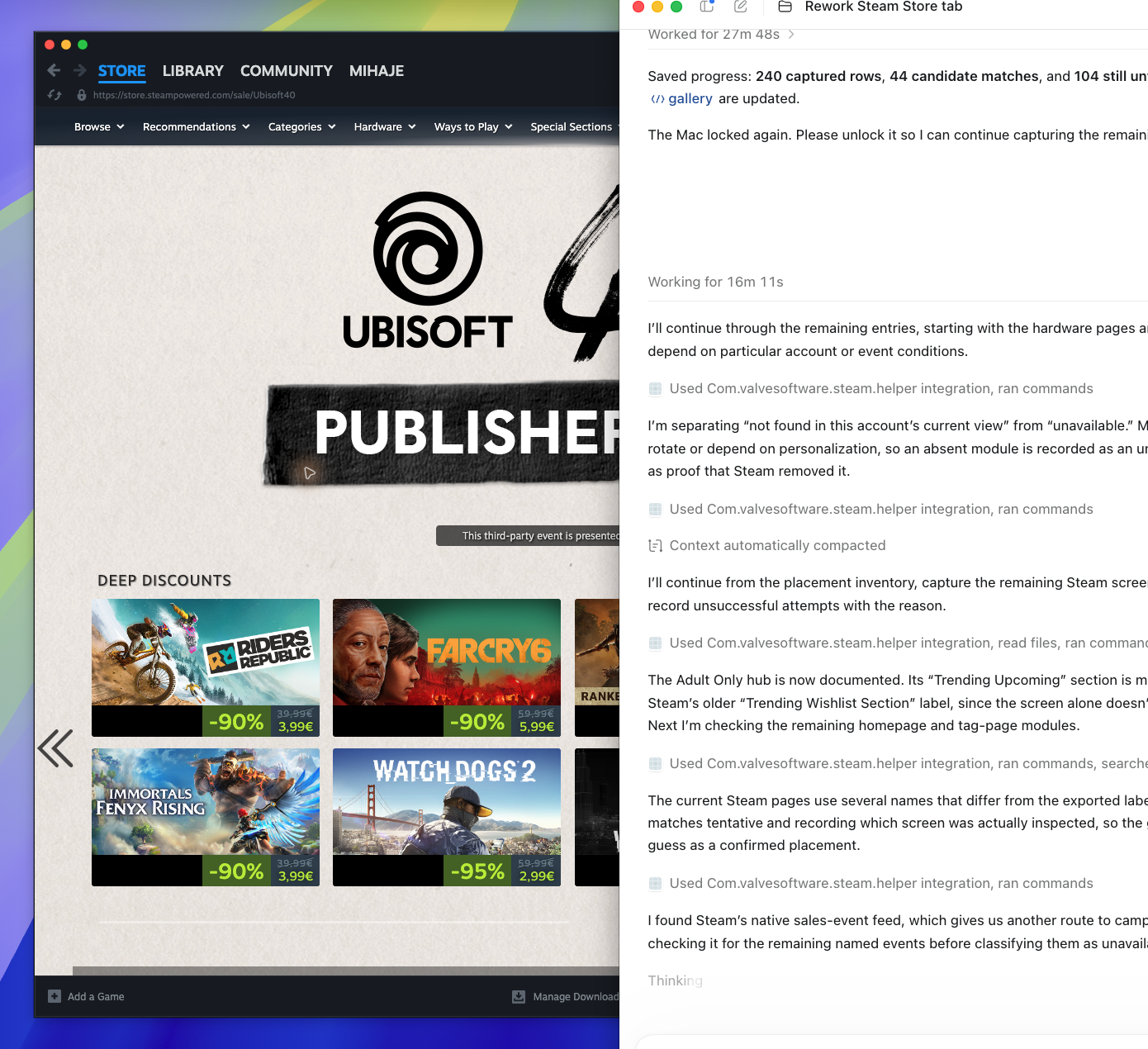Click the third-party event notice
Screen dimensions: 1148x1049
528,535
